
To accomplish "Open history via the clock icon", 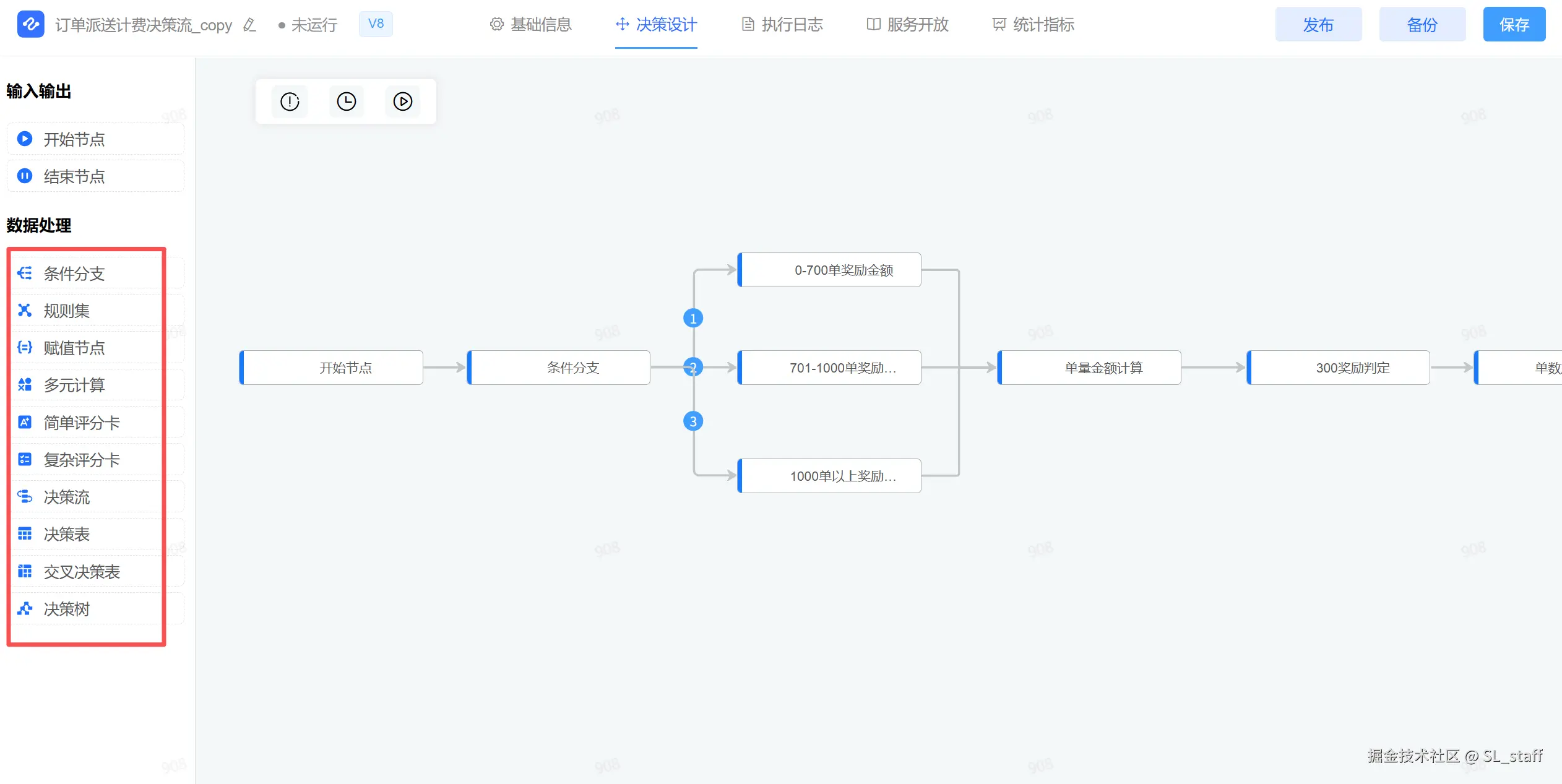I will (x=346, y=101).
